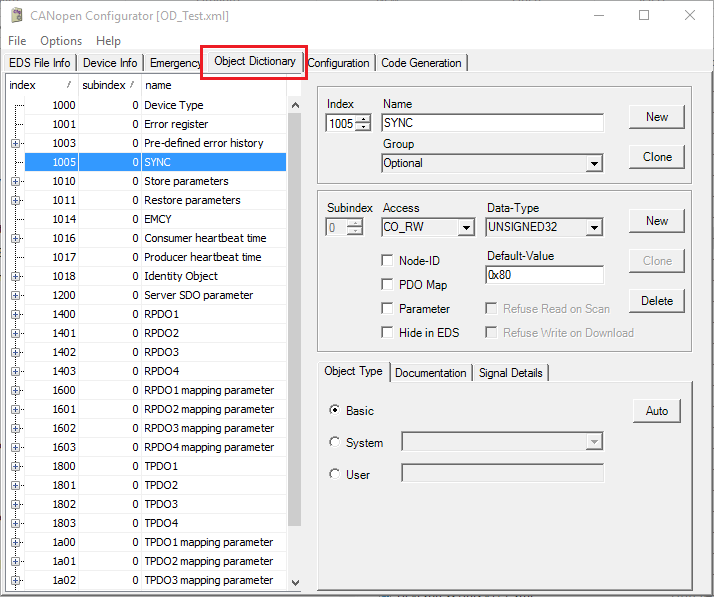Click the object list vertical scrollbar thumb
Image resolution: width=714 pixels, height=597 pixels.
(295, 319)
